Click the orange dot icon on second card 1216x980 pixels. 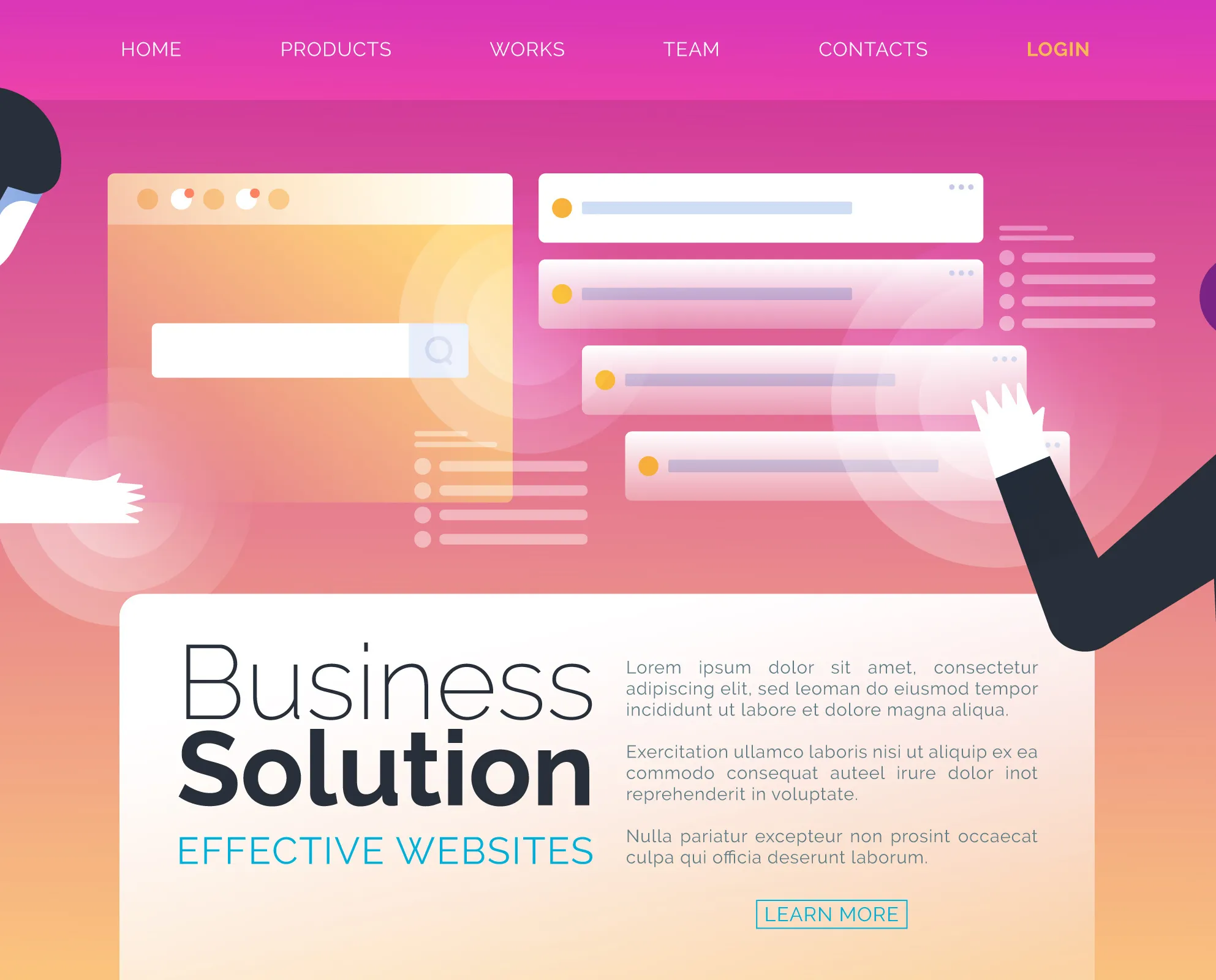[x=562, y=294]
